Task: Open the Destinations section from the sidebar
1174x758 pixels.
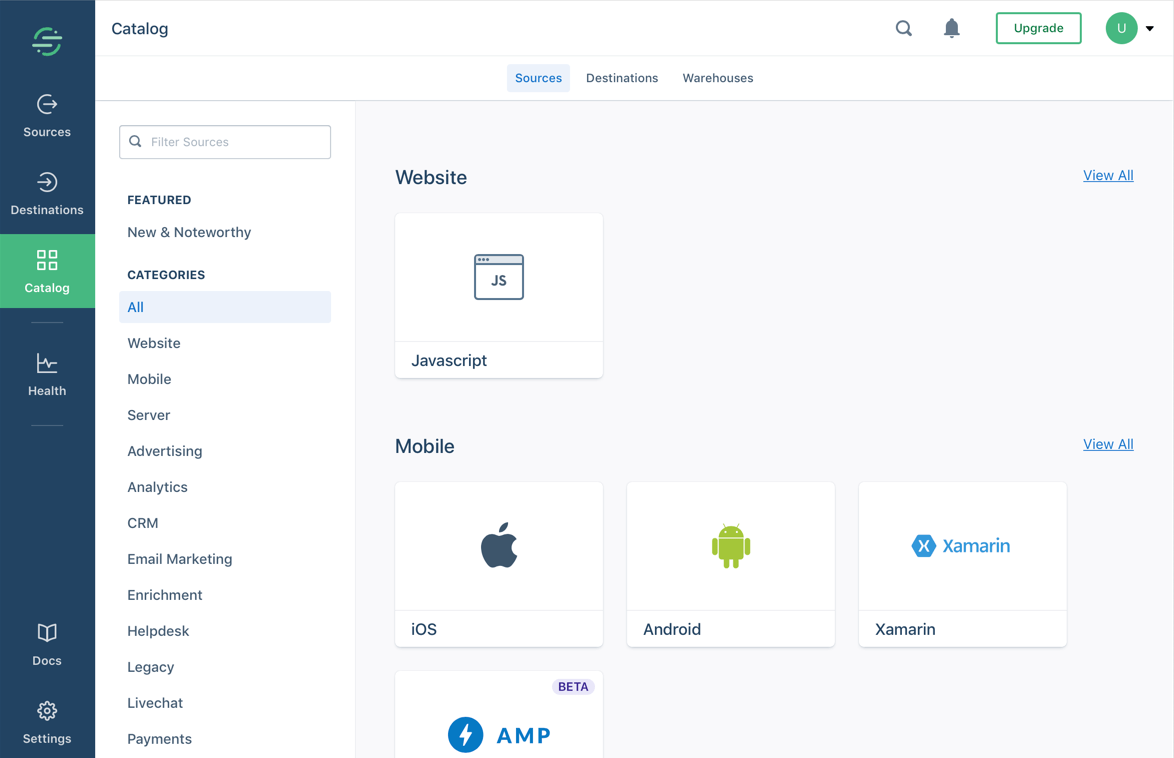Action: coord(47,192)
